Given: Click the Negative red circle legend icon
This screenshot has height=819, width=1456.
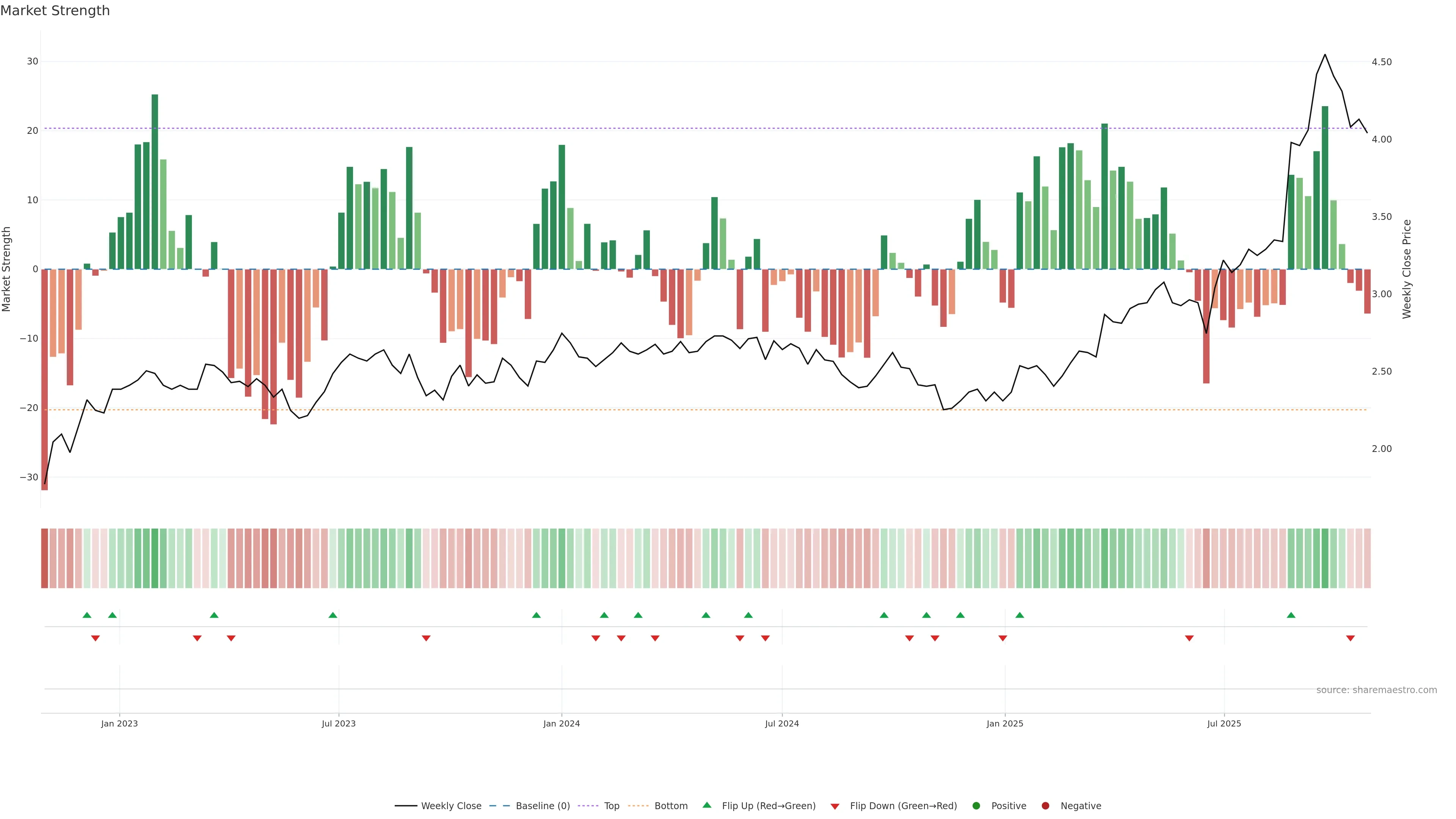Looking at the screenshot, I should click(1045, 806).
